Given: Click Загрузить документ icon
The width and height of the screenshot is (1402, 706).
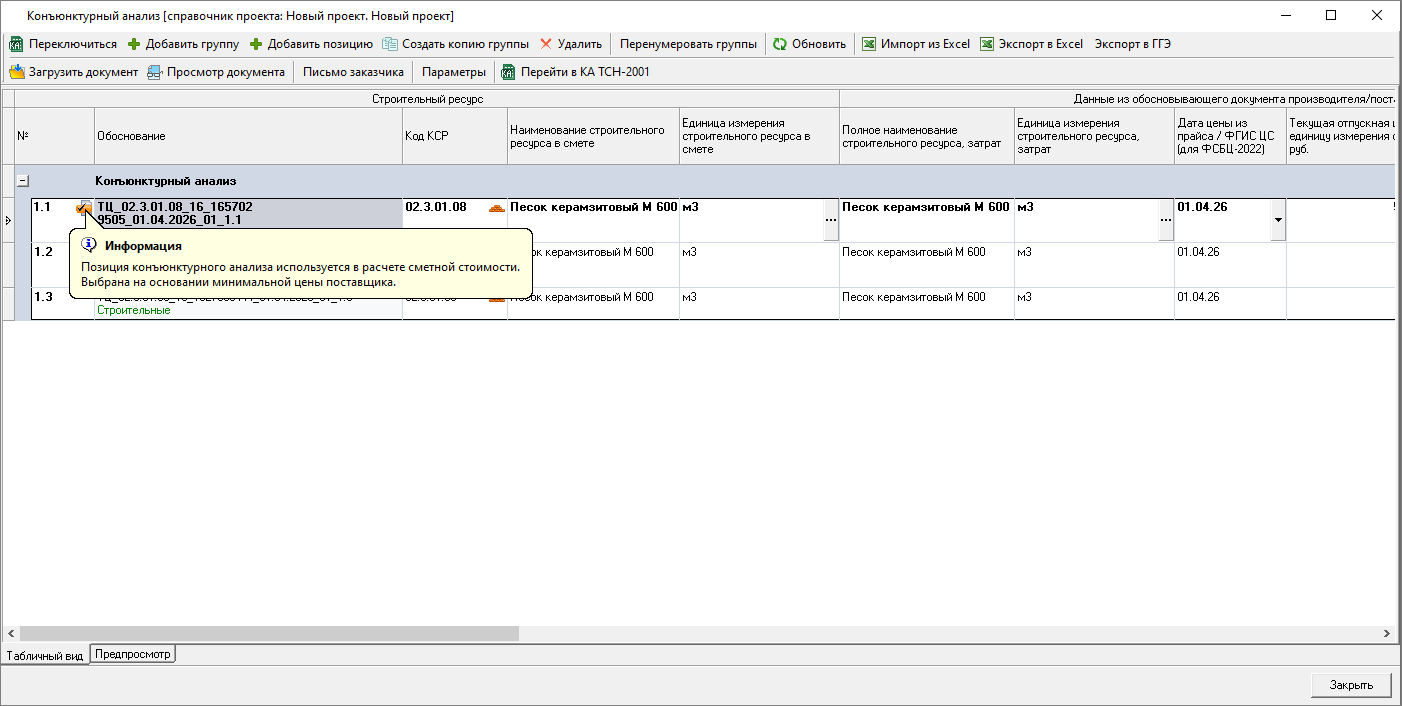Looking at the screenshot, I should point(17,72).
